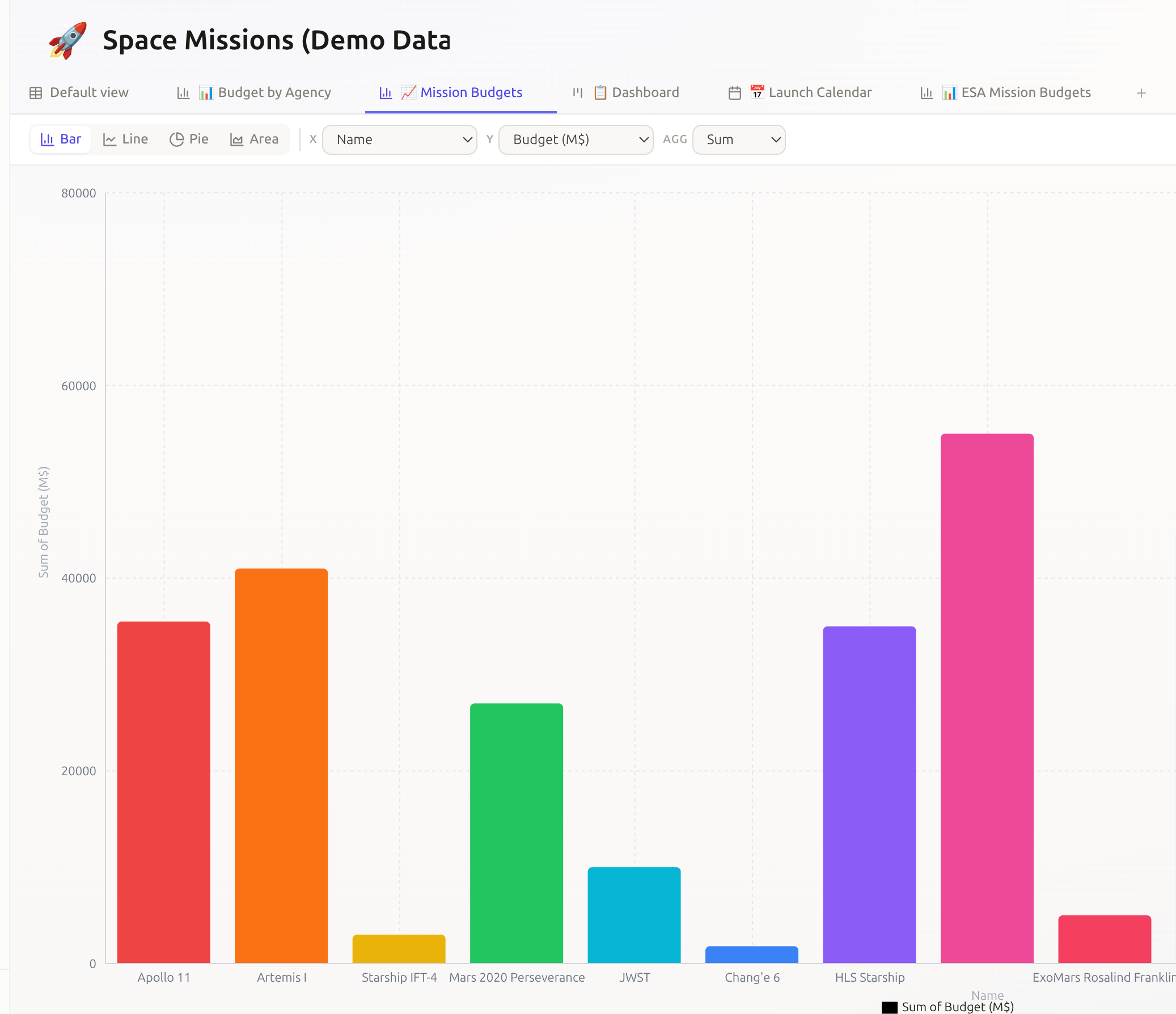Click the black legend swatch

(890, 1007)
